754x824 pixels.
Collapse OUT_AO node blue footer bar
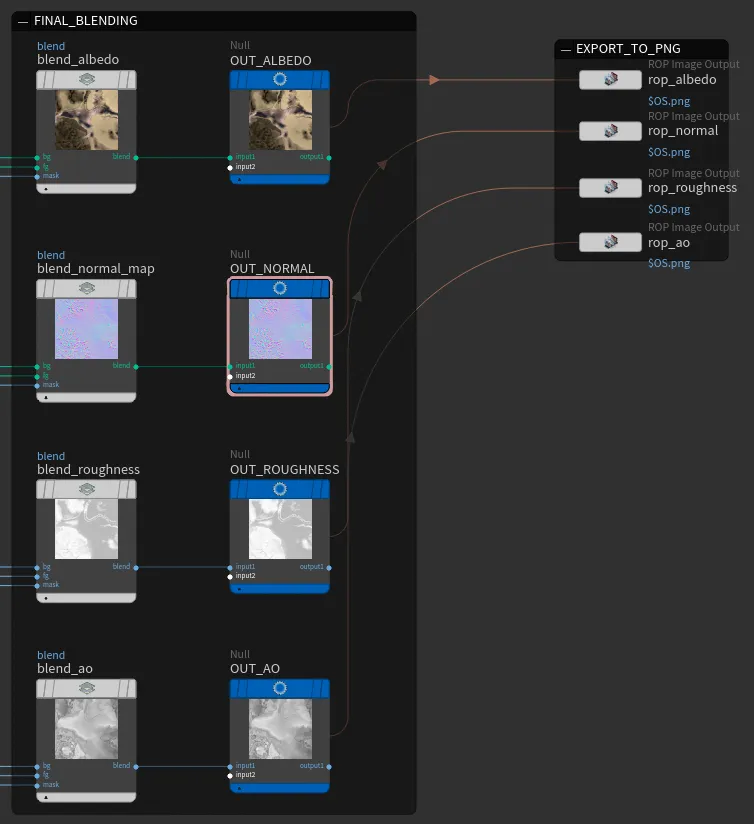click(280, 788)
